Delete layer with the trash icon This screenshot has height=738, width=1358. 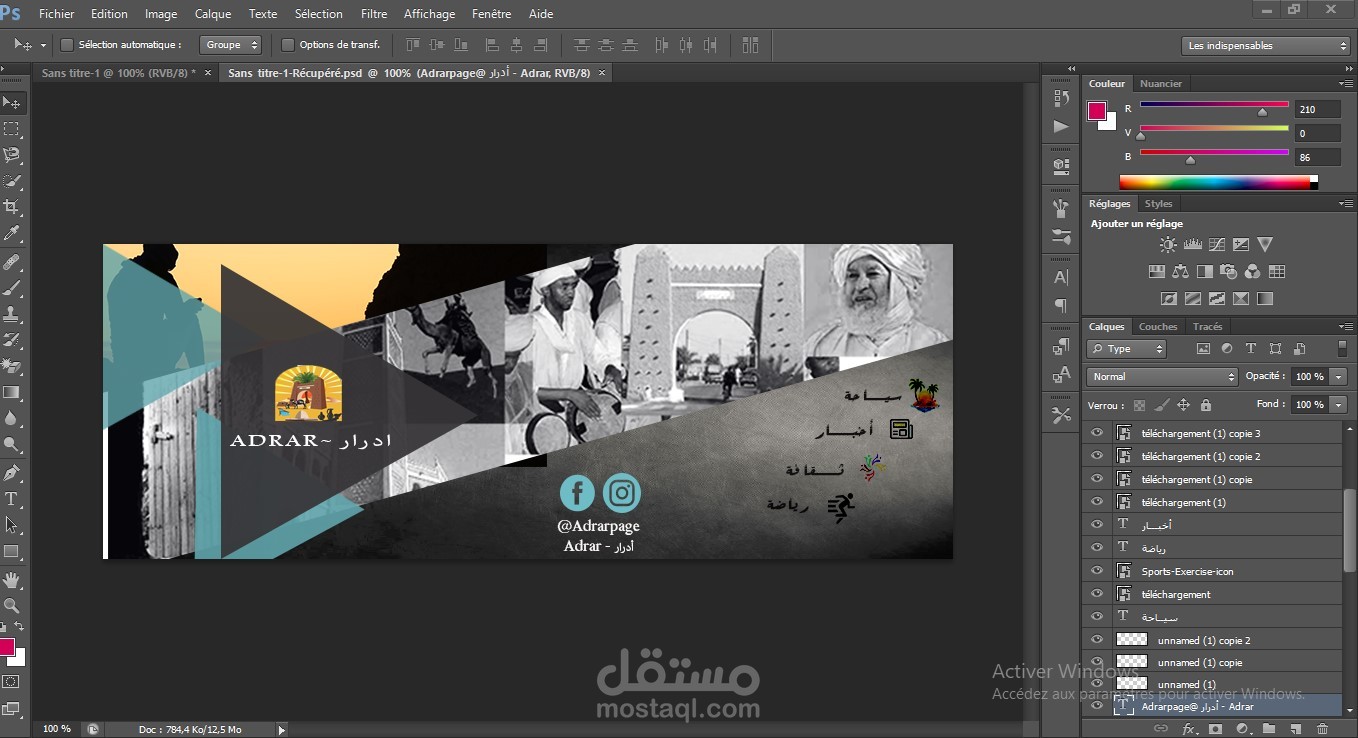coord(1323,729)
